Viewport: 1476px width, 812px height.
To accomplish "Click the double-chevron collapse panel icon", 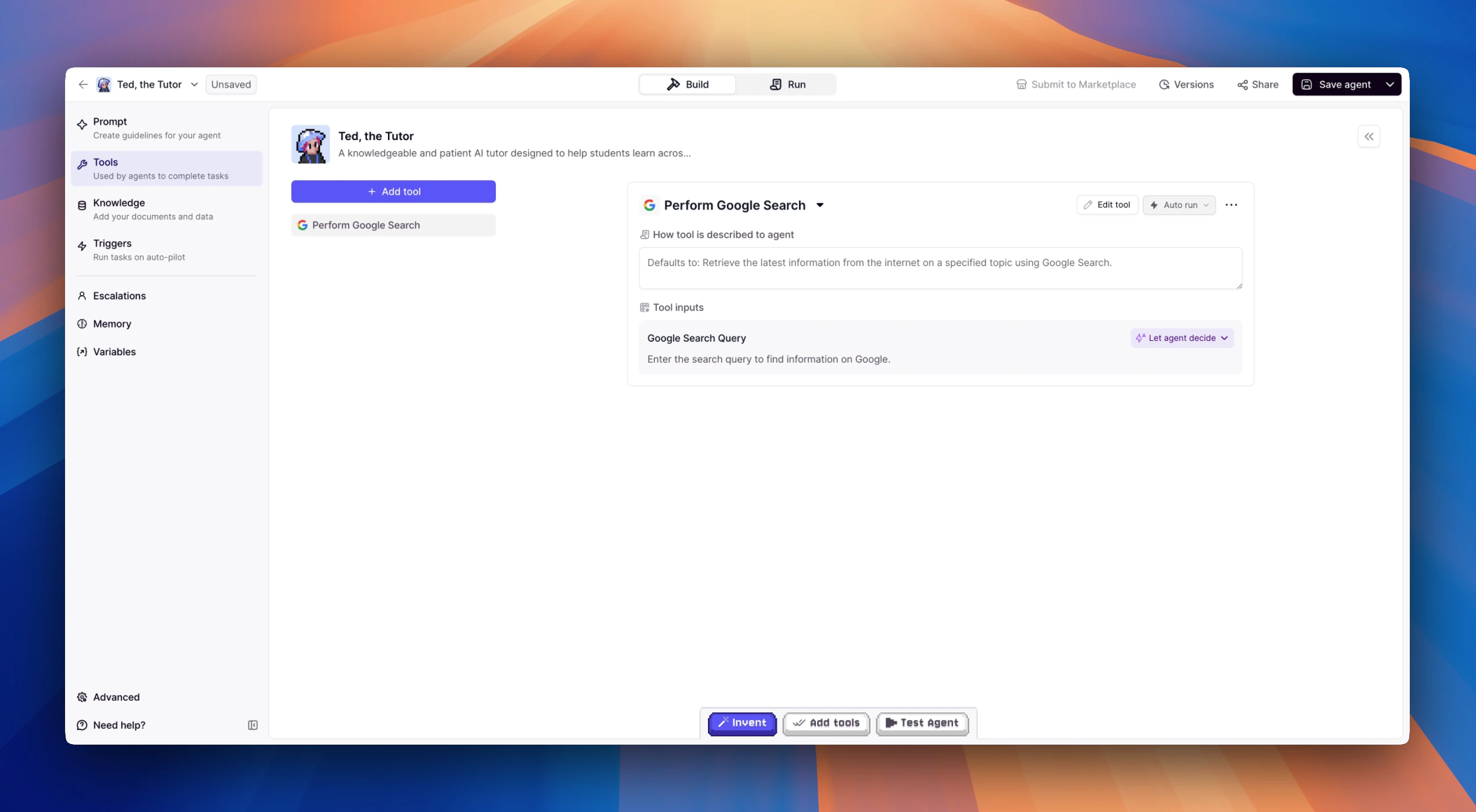I will click(x=1368, y=137).
